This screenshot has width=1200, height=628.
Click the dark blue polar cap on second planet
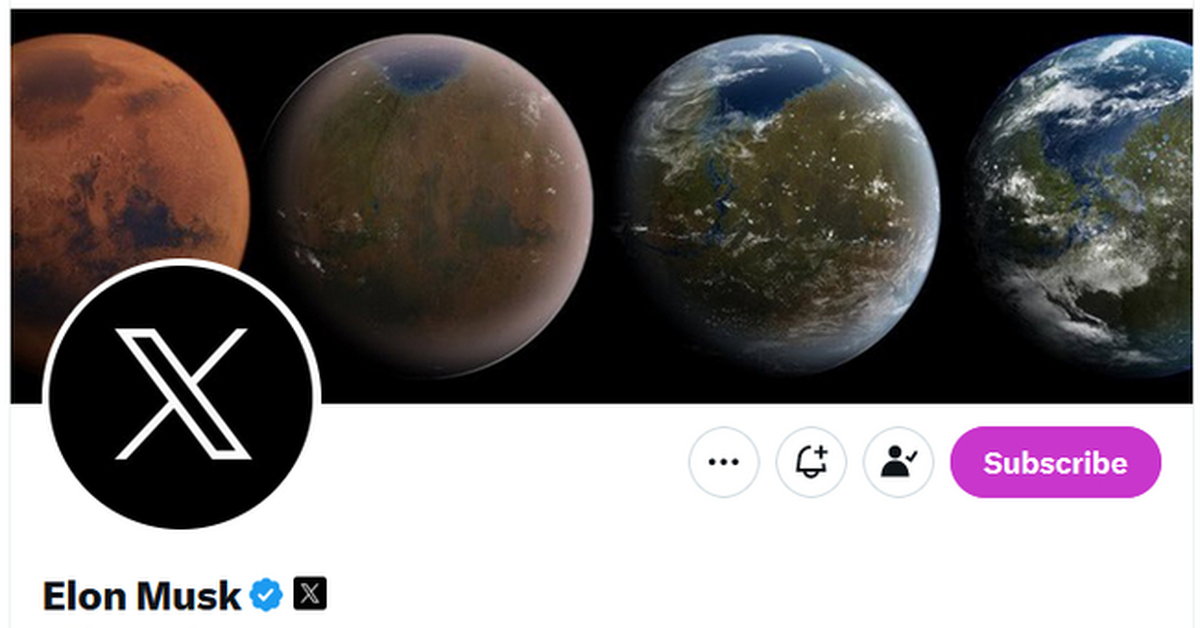[421, 70]
